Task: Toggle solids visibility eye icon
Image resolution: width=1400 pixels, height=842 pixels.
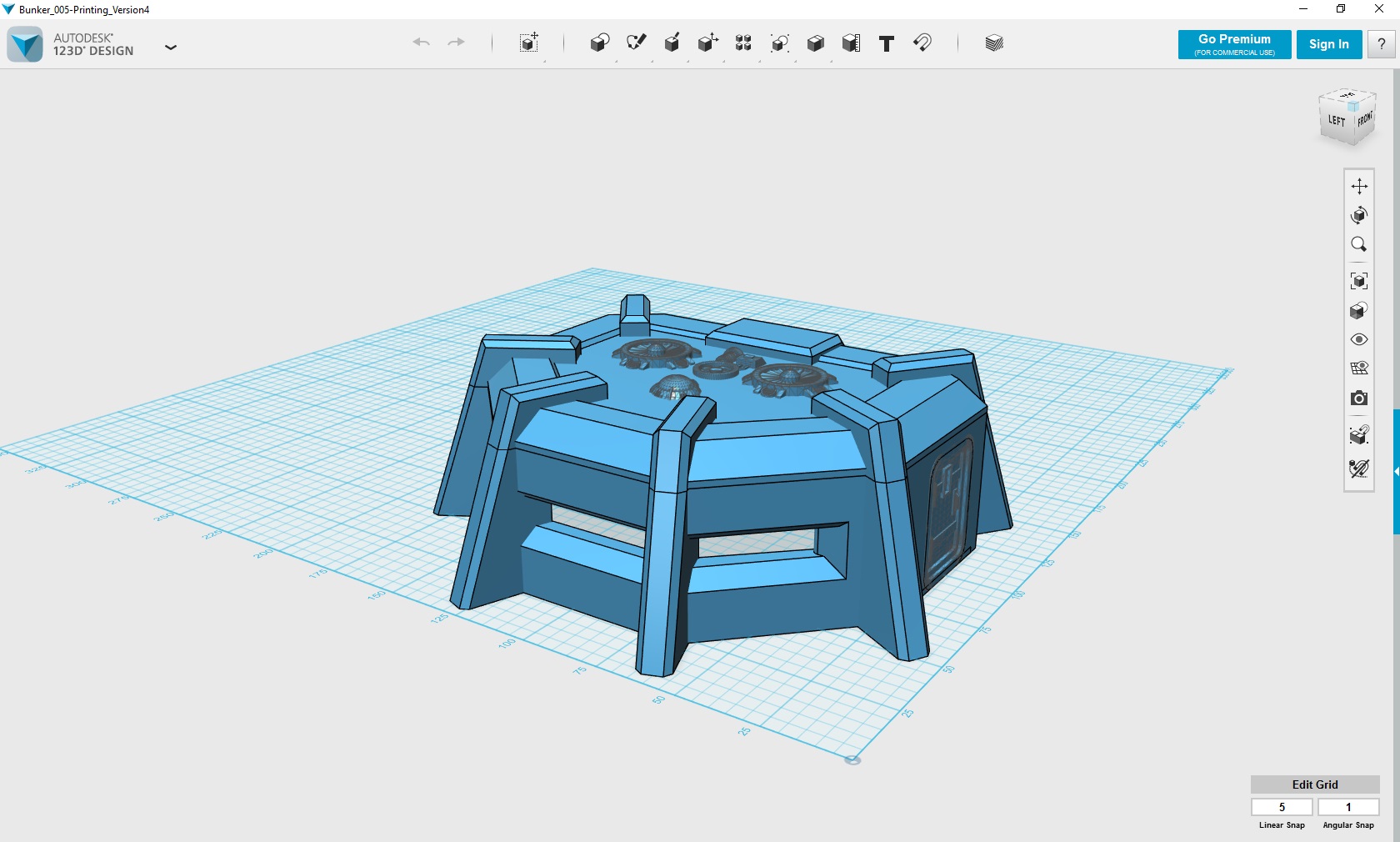Action: (x=1359, y=339)
